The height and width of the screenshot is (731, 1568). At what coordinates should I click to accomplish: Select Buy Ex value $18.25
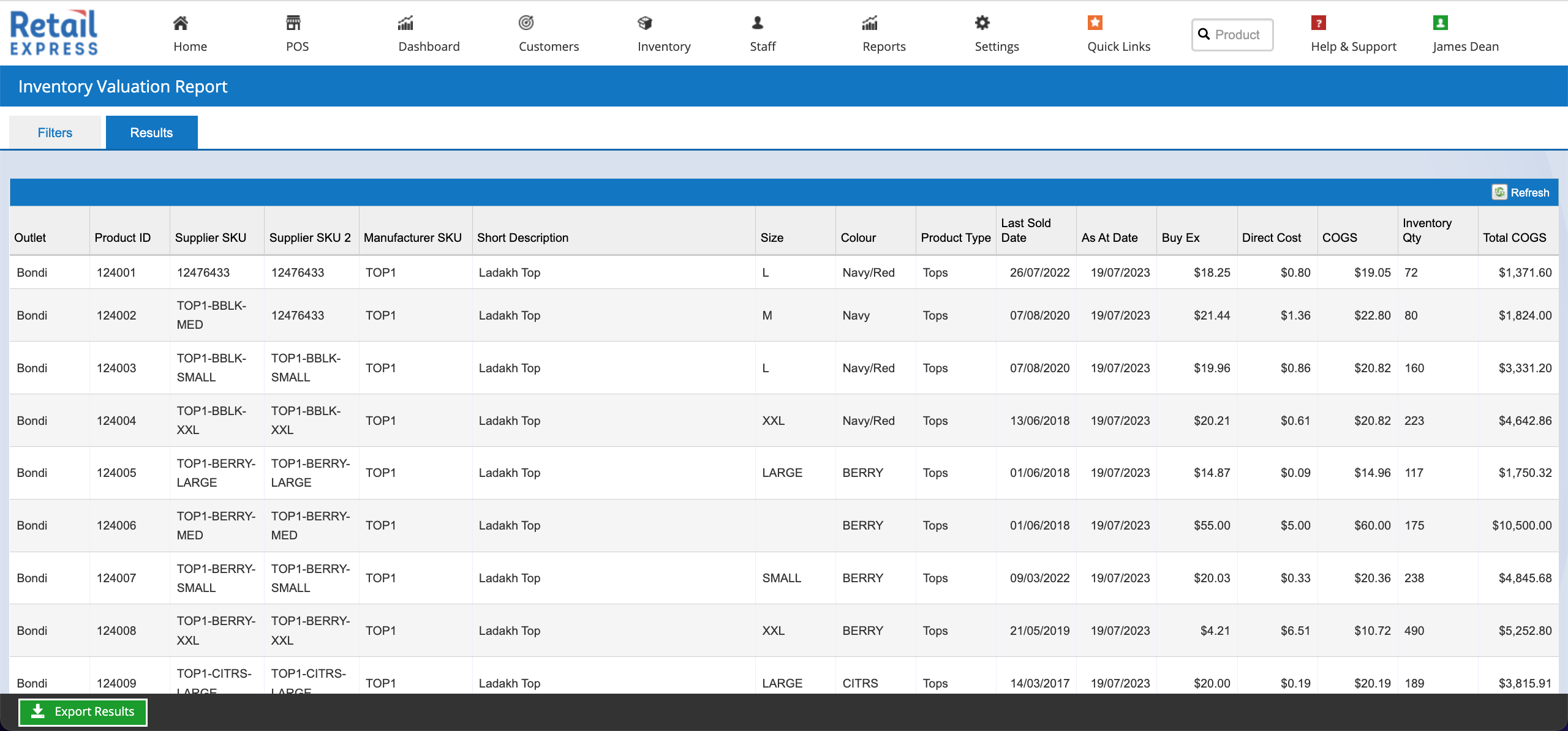pyautogui.click(x=1212, y=272)
